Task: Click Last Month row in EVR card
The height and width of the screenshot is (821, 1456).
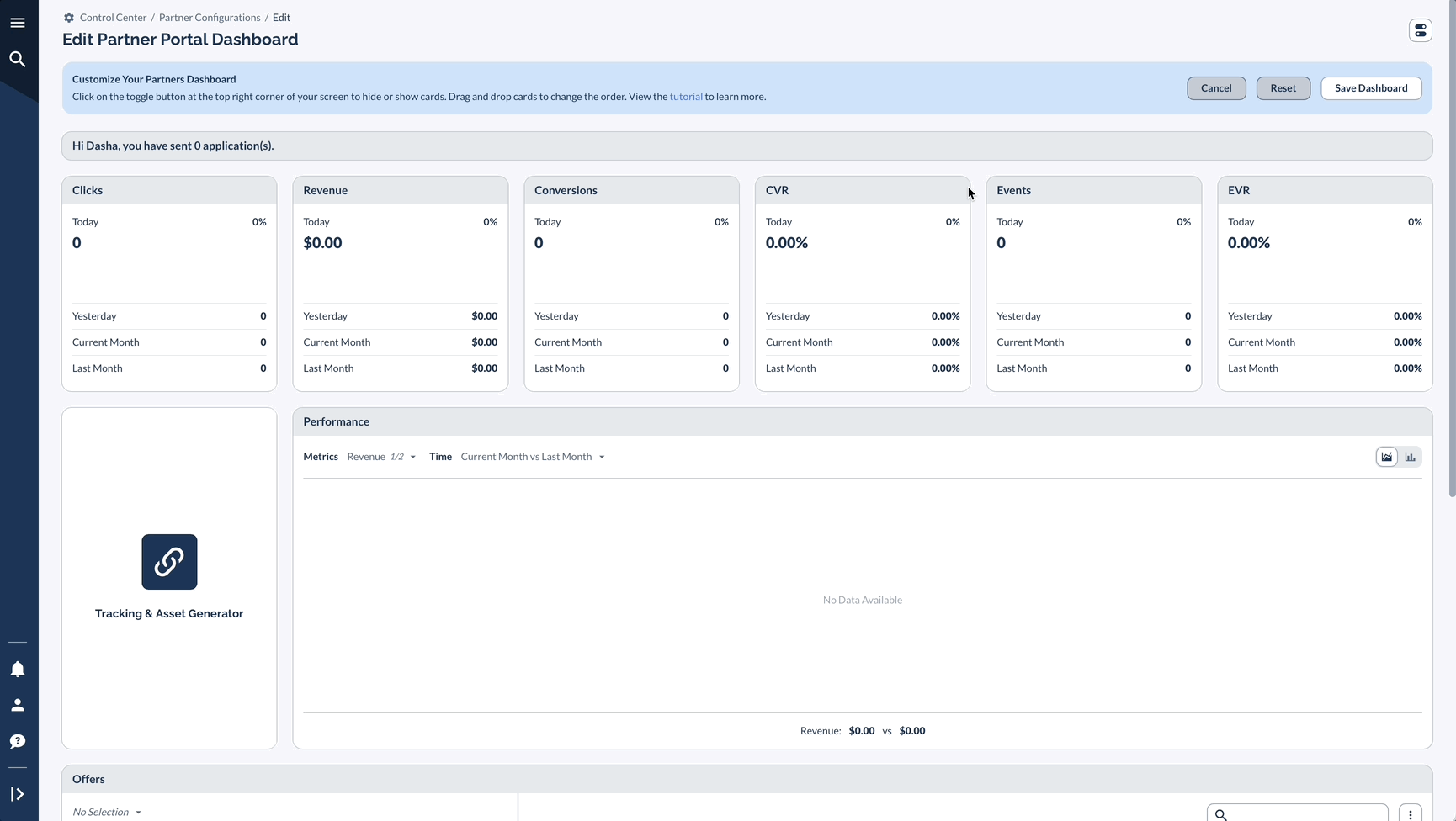Action: [x=1325, y=368]
